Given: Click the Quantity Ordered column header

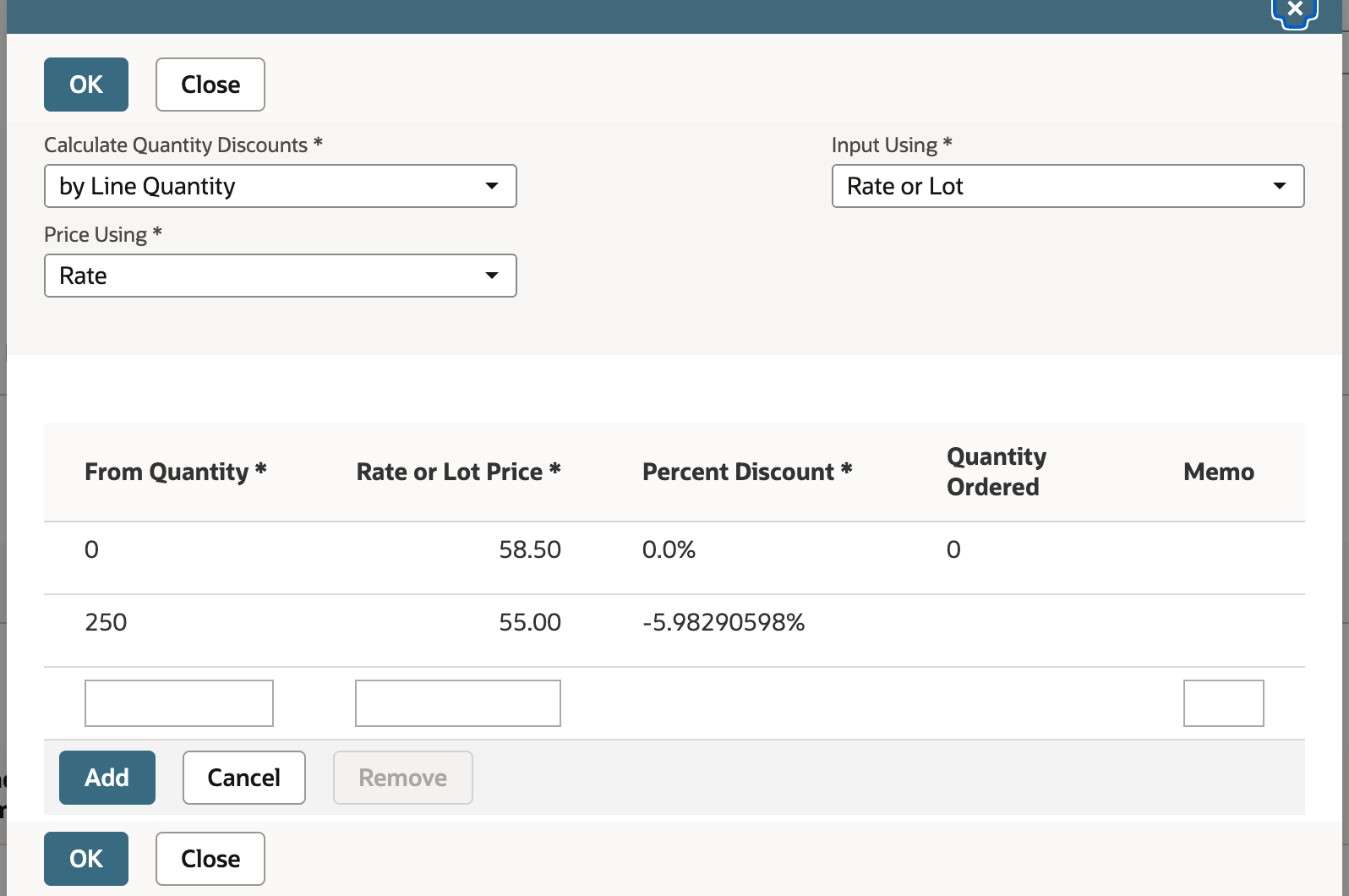Looking at the screenshot, I should [997, 472].
